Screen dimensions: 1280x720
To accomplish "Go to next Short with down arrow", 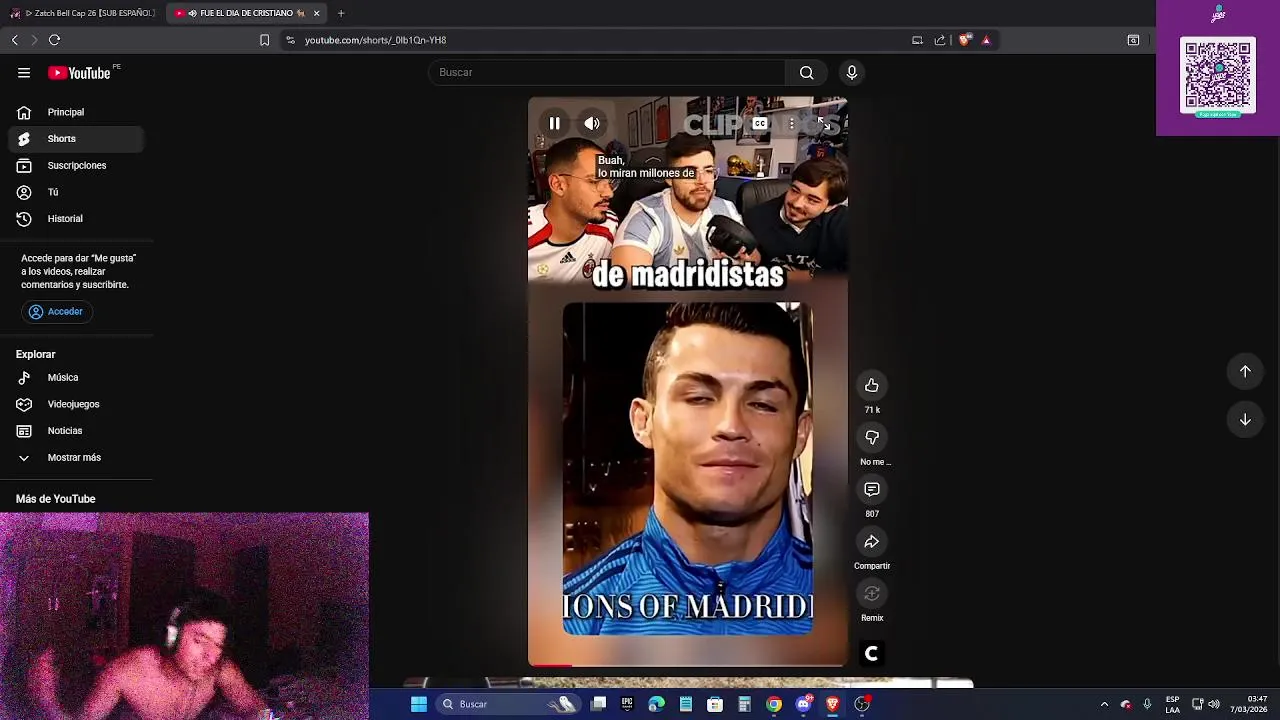I will pyautogui.click(x=1245, y=420).
